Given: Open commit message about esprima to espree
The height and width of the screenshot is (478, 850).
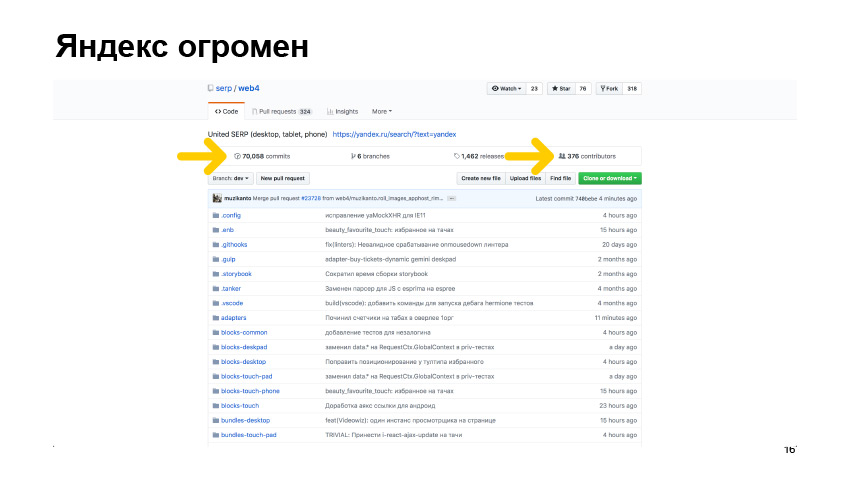Looking at the screenshot, I should point(390,288).
